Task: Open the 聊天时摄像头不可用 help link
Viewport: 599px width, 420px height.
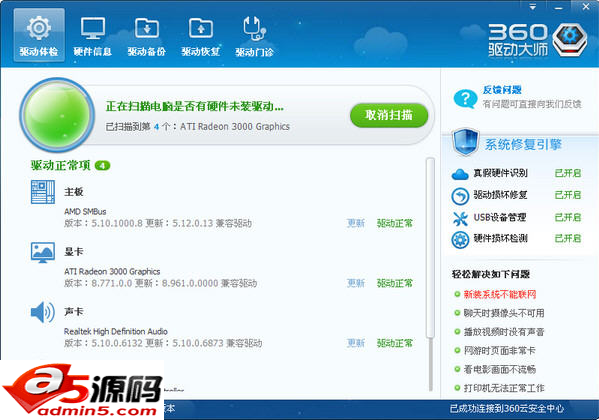Action: (x=504, y=313)
